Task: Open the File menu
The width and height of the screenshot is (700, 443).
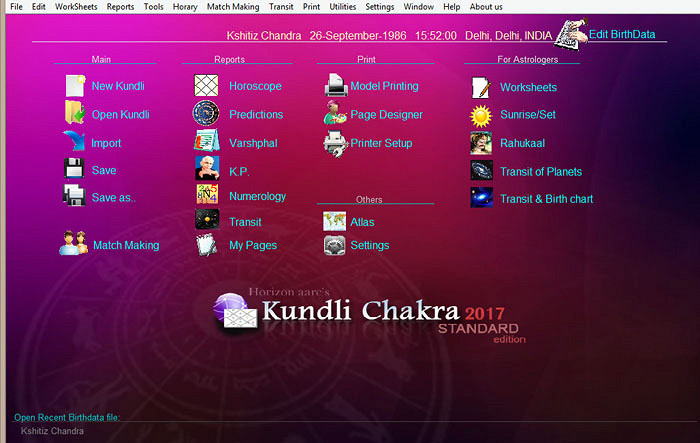Action: (17, 7)
